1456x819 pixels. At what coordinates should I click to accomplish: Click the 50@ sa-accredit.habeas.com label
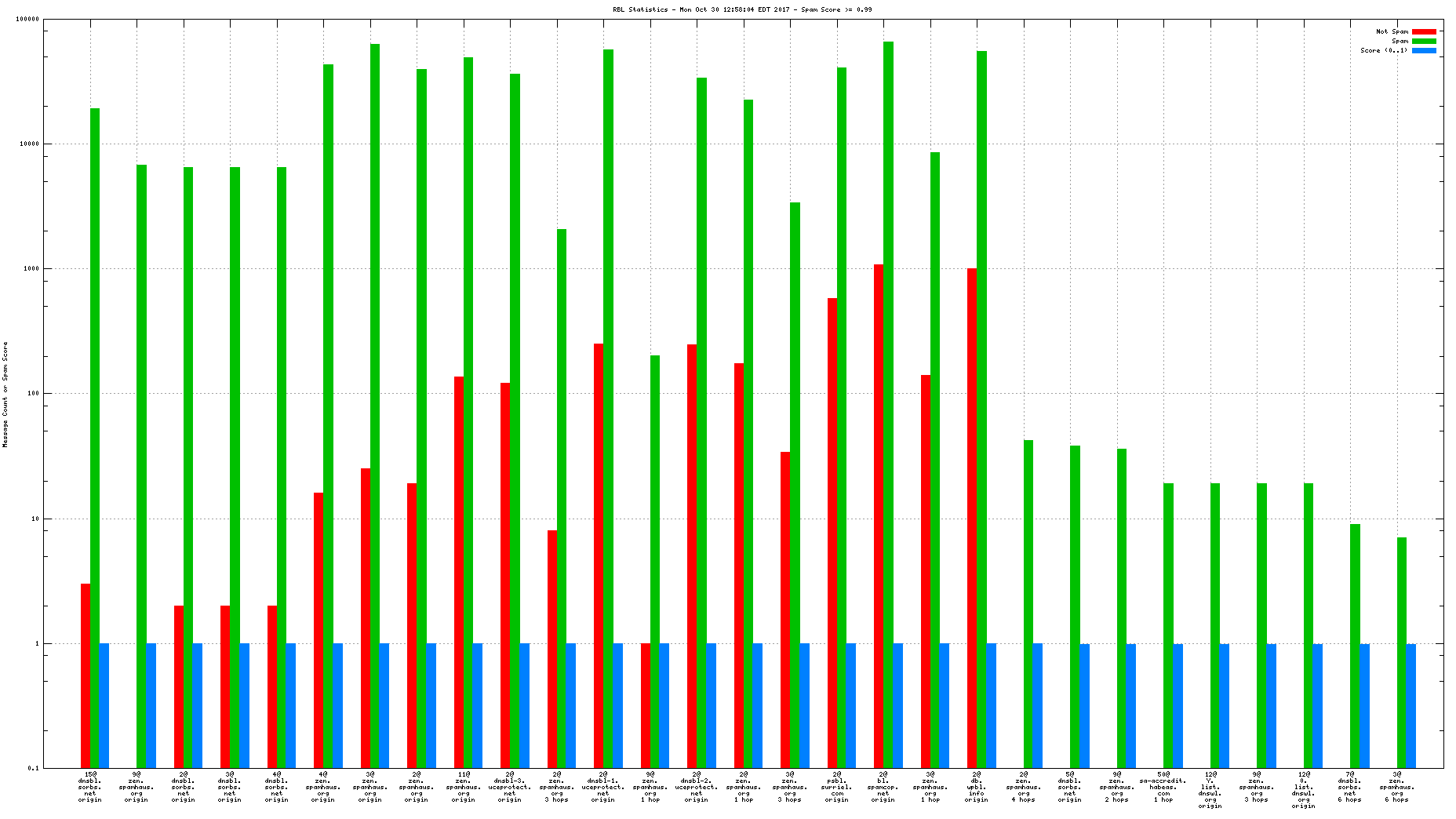(1163, 787)
